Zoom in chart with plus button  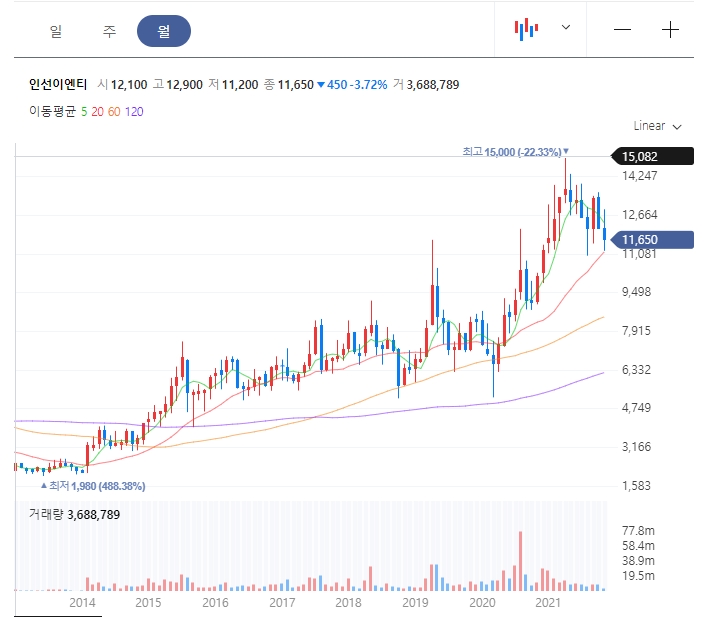[670, 30]
